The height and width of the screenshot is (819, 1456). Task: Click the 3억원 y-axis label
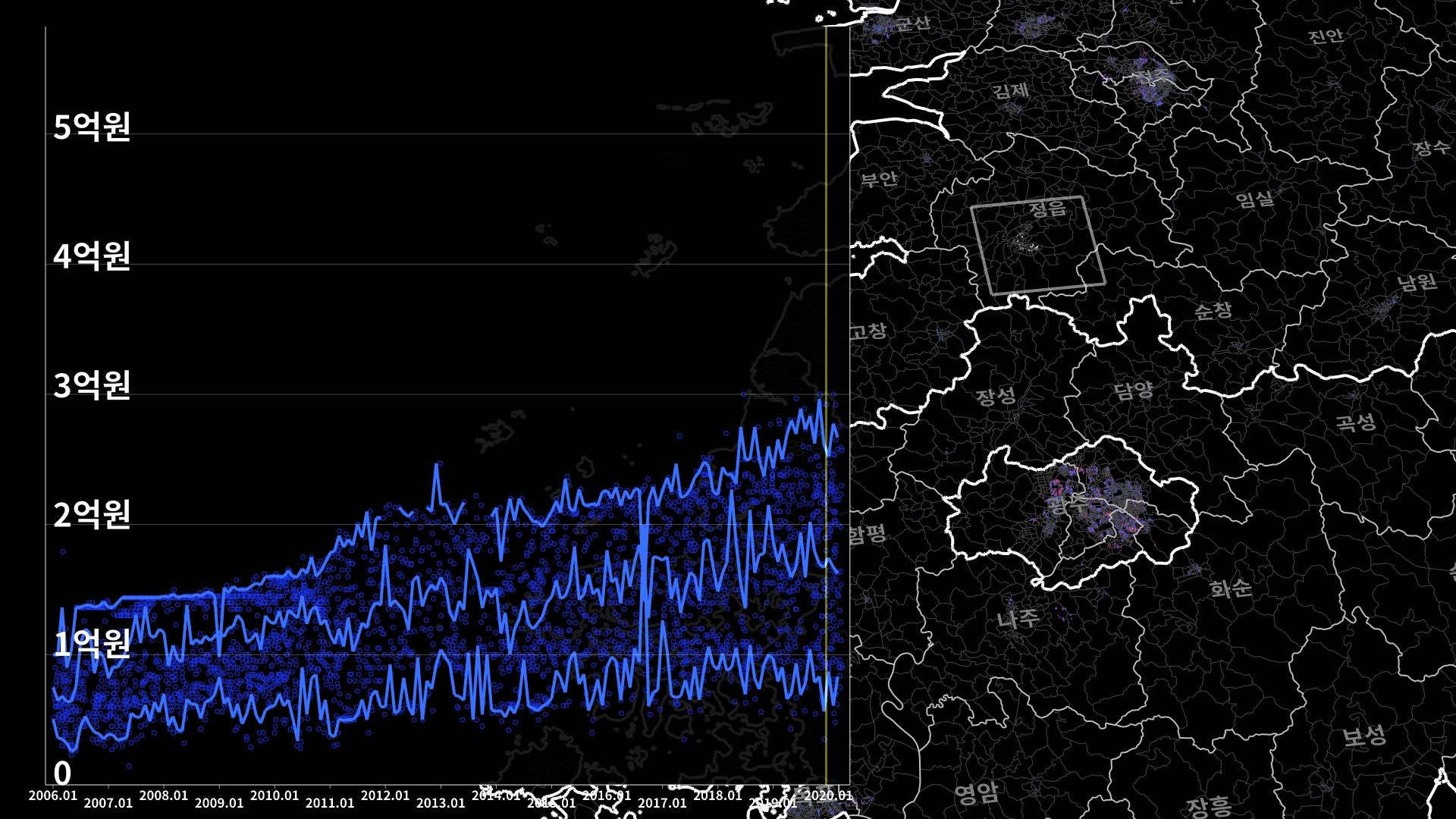tap(92, 385)
